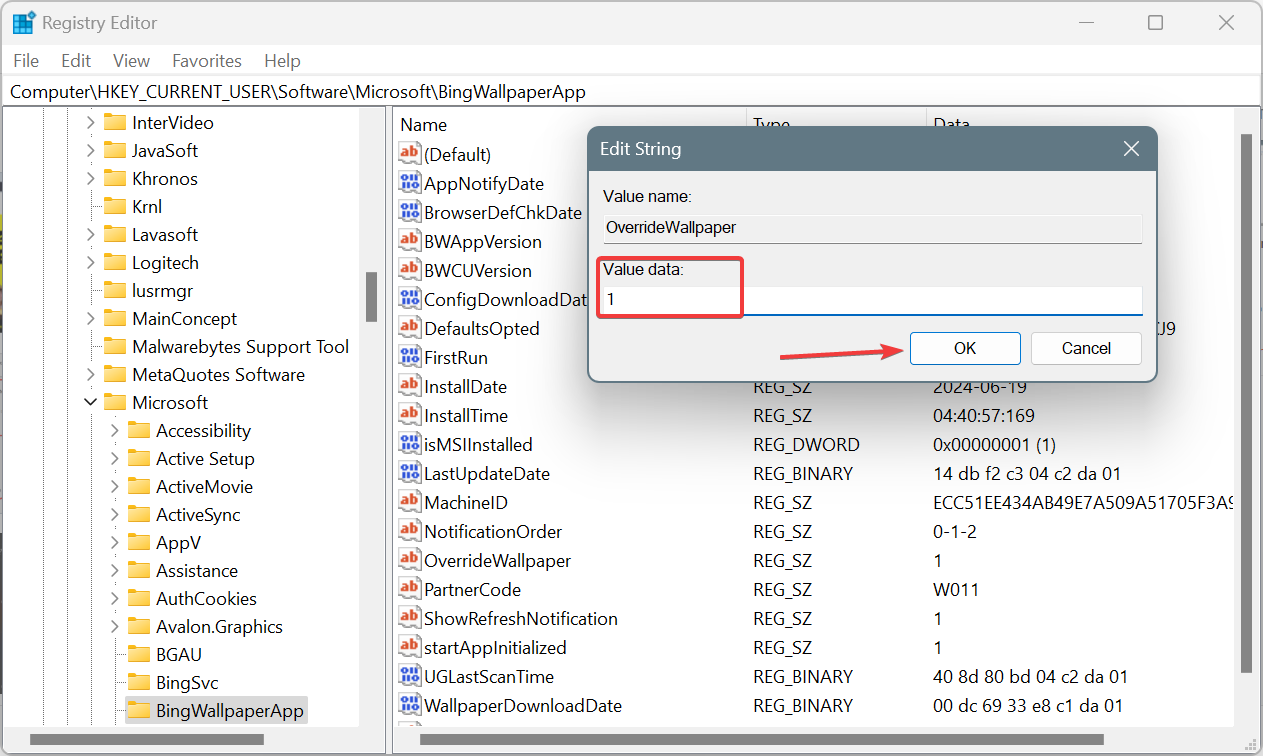
Task: Open the View menu
Action: coord(131,61)
